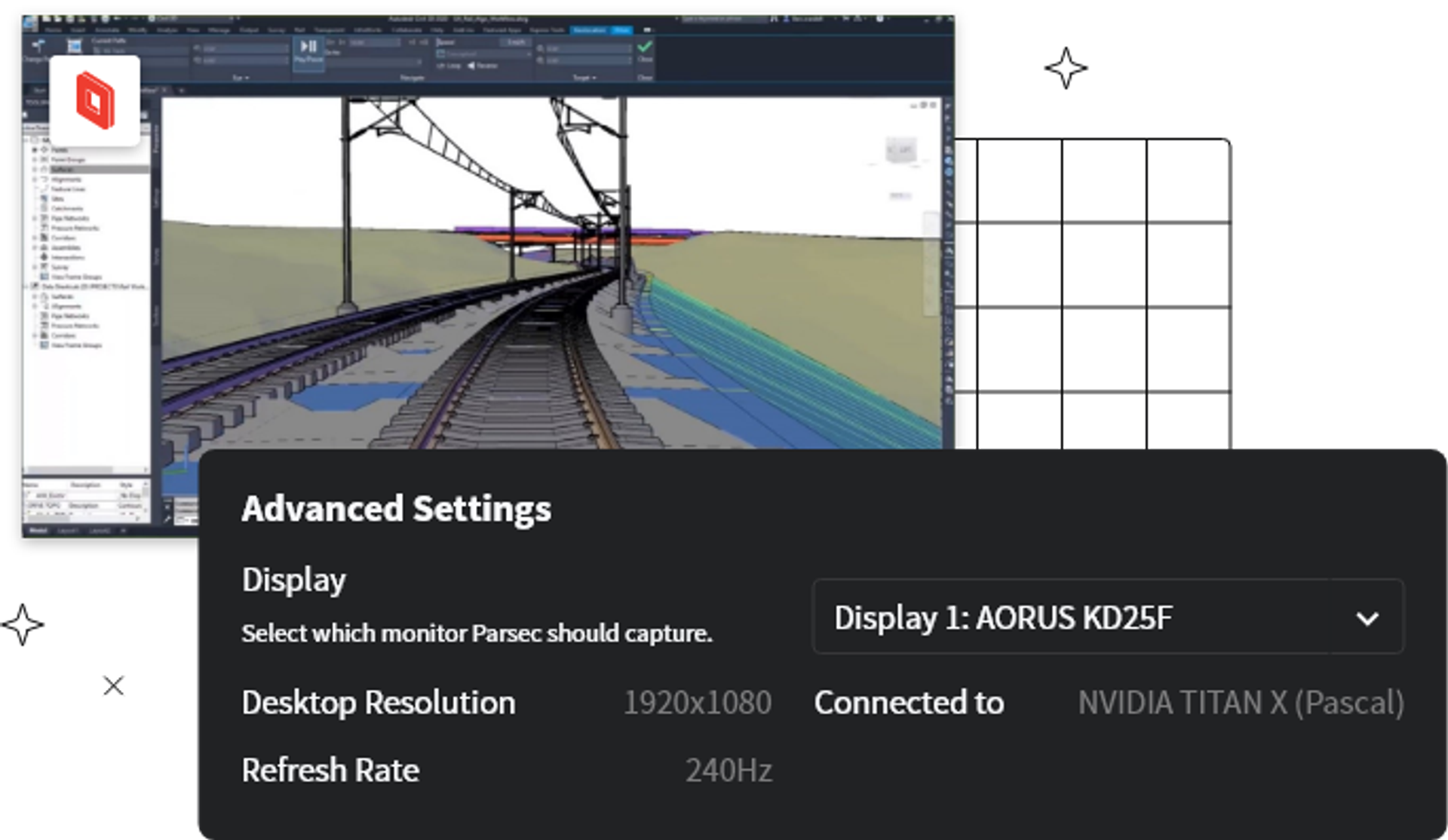Click the NVIDIA TITAN X (Pascal) text

click(1241, 703)
